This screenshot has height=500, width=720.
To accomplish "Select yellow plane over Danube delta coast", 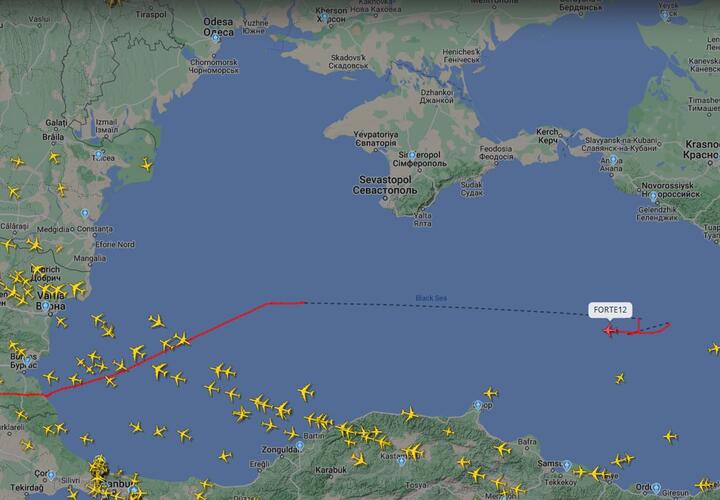I will (146, 164).
